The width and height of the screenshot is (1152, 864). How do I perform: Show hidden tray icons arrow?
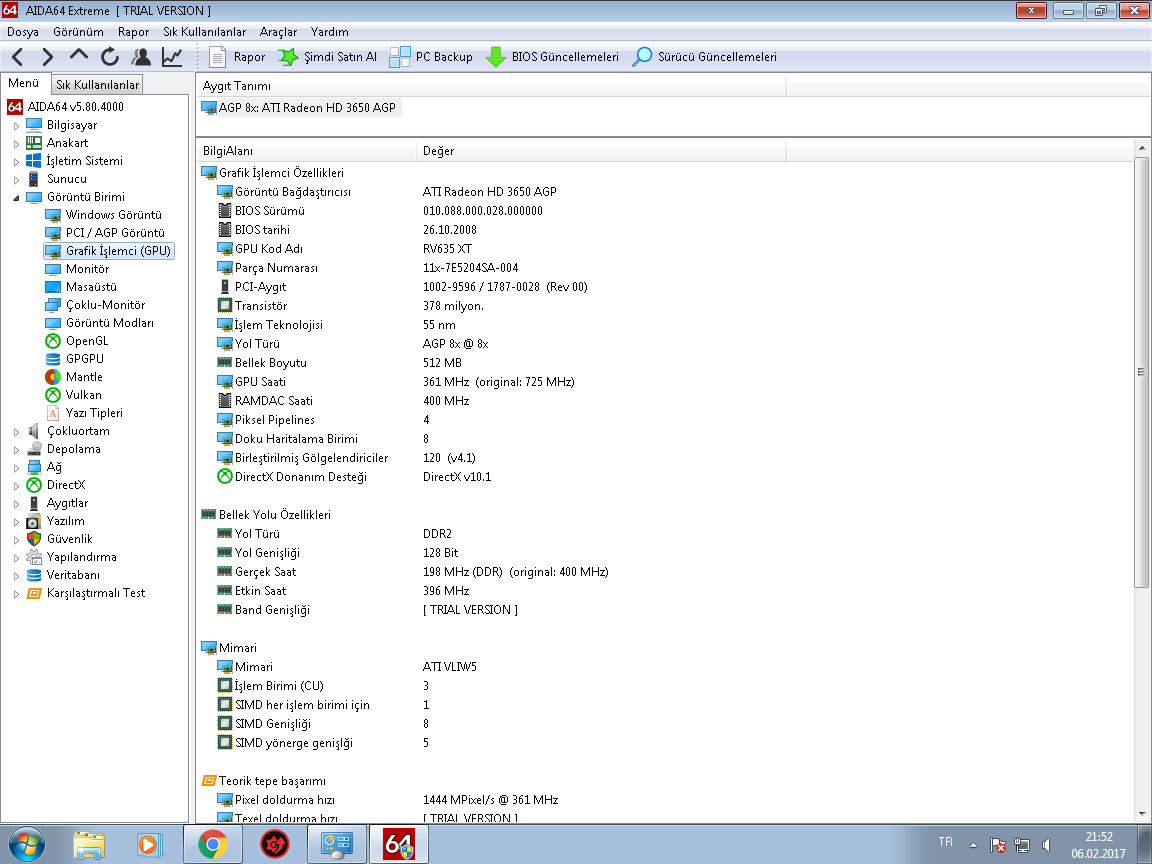click(973, 845)
